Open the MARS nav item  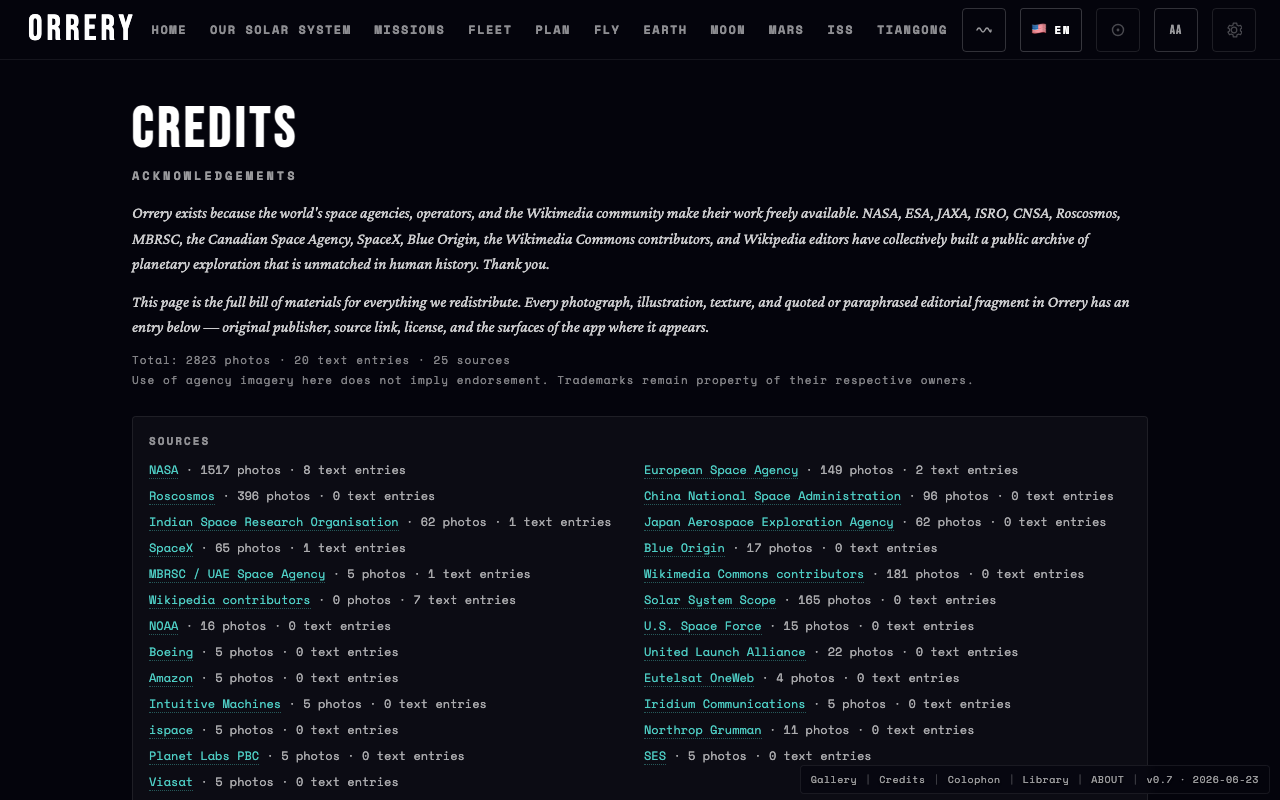pos(786,30)
